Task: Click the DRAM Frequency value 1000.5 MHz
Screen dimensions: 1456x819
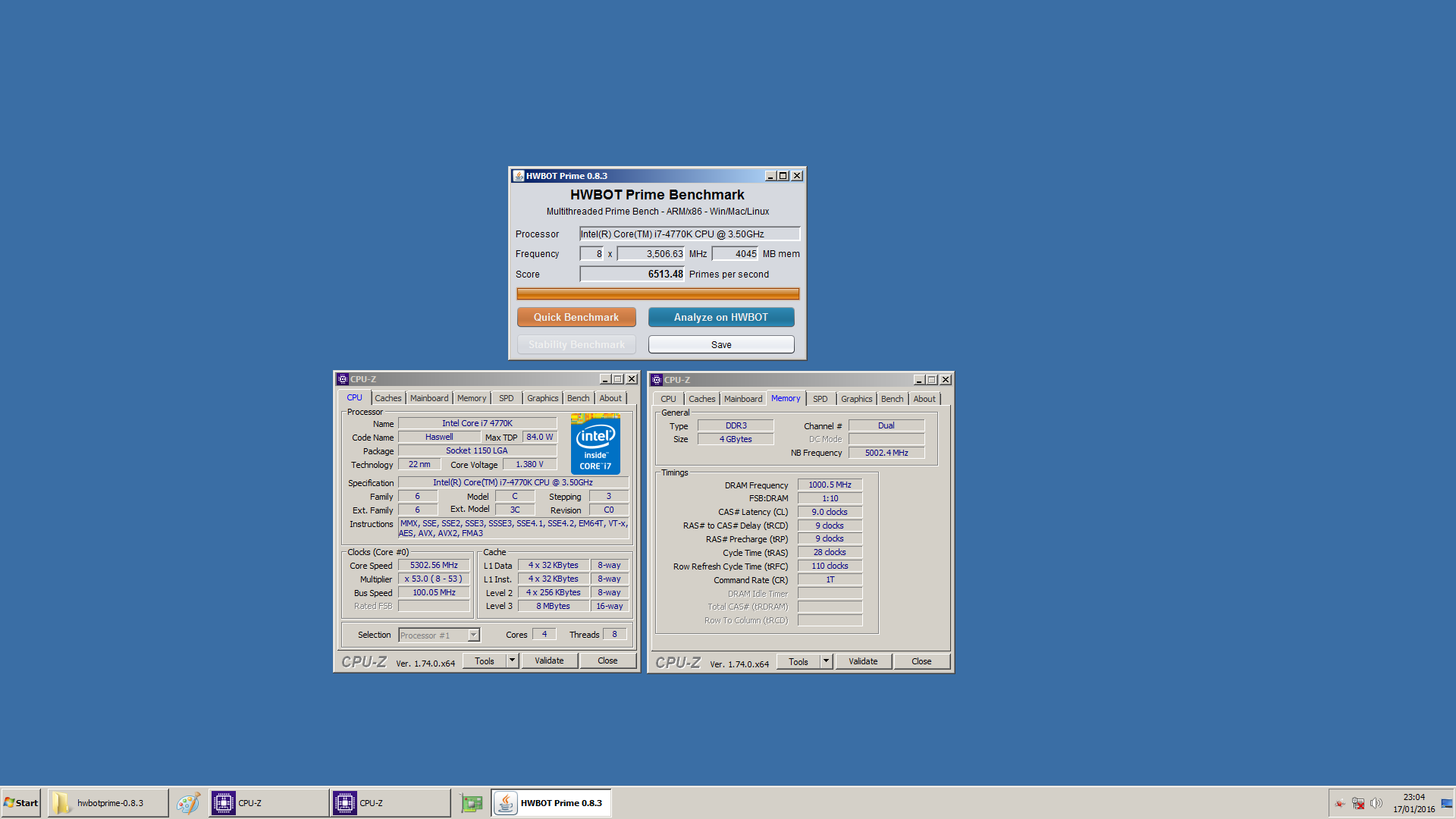Action: click(x=830, y=485)
